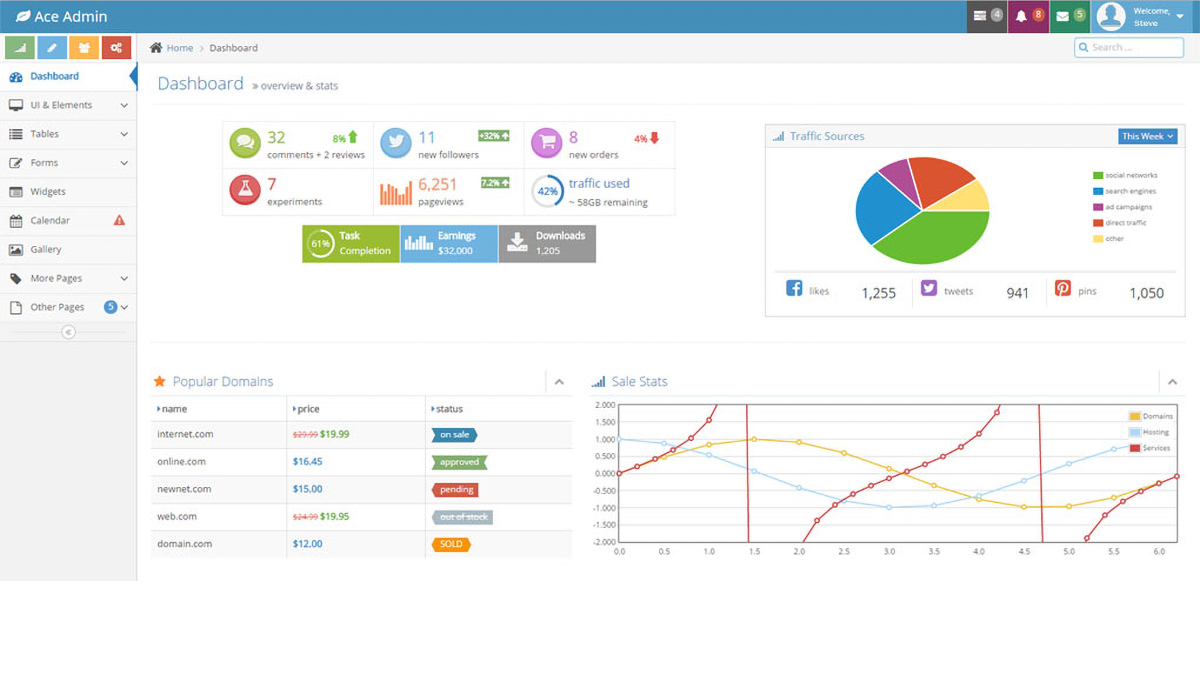1200x675 pixels.
Task: Click the orange pageviews bar chart icon
Action: [x=396, y=193]
